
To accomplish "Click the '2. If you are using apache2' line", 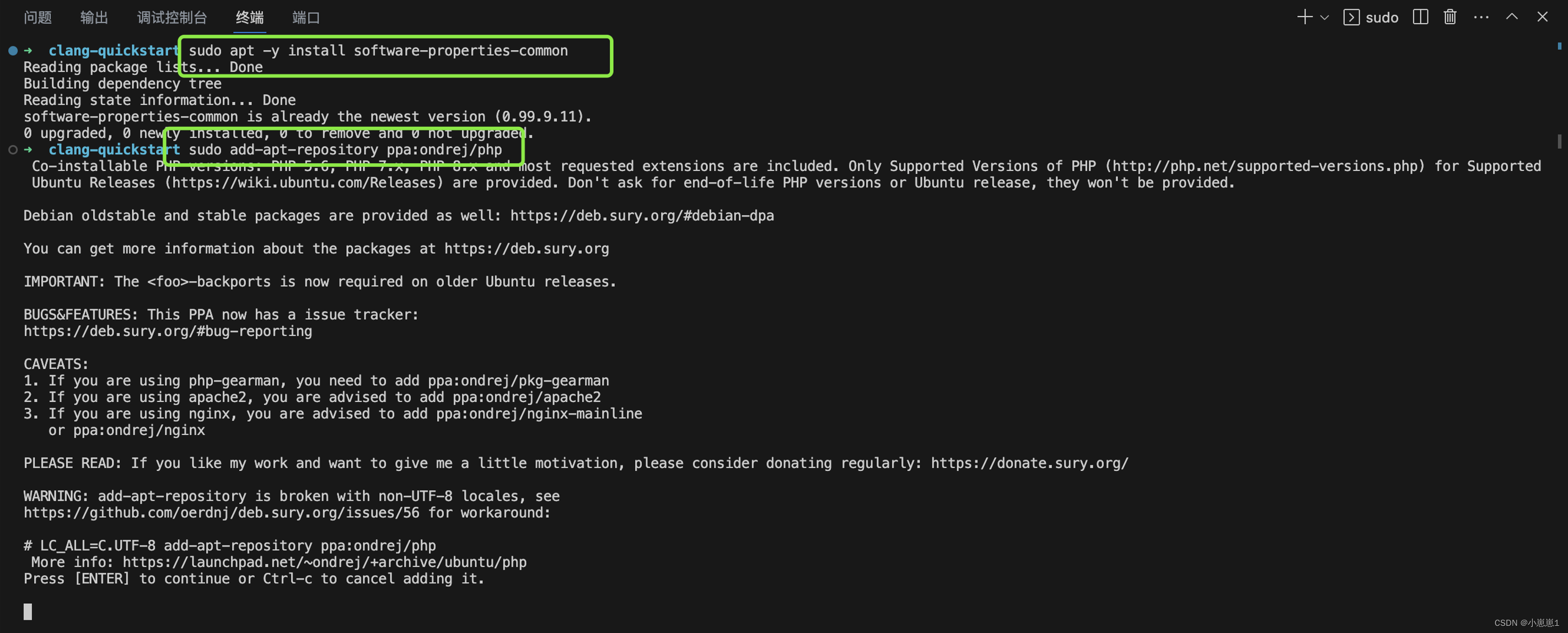I will 312,398.
